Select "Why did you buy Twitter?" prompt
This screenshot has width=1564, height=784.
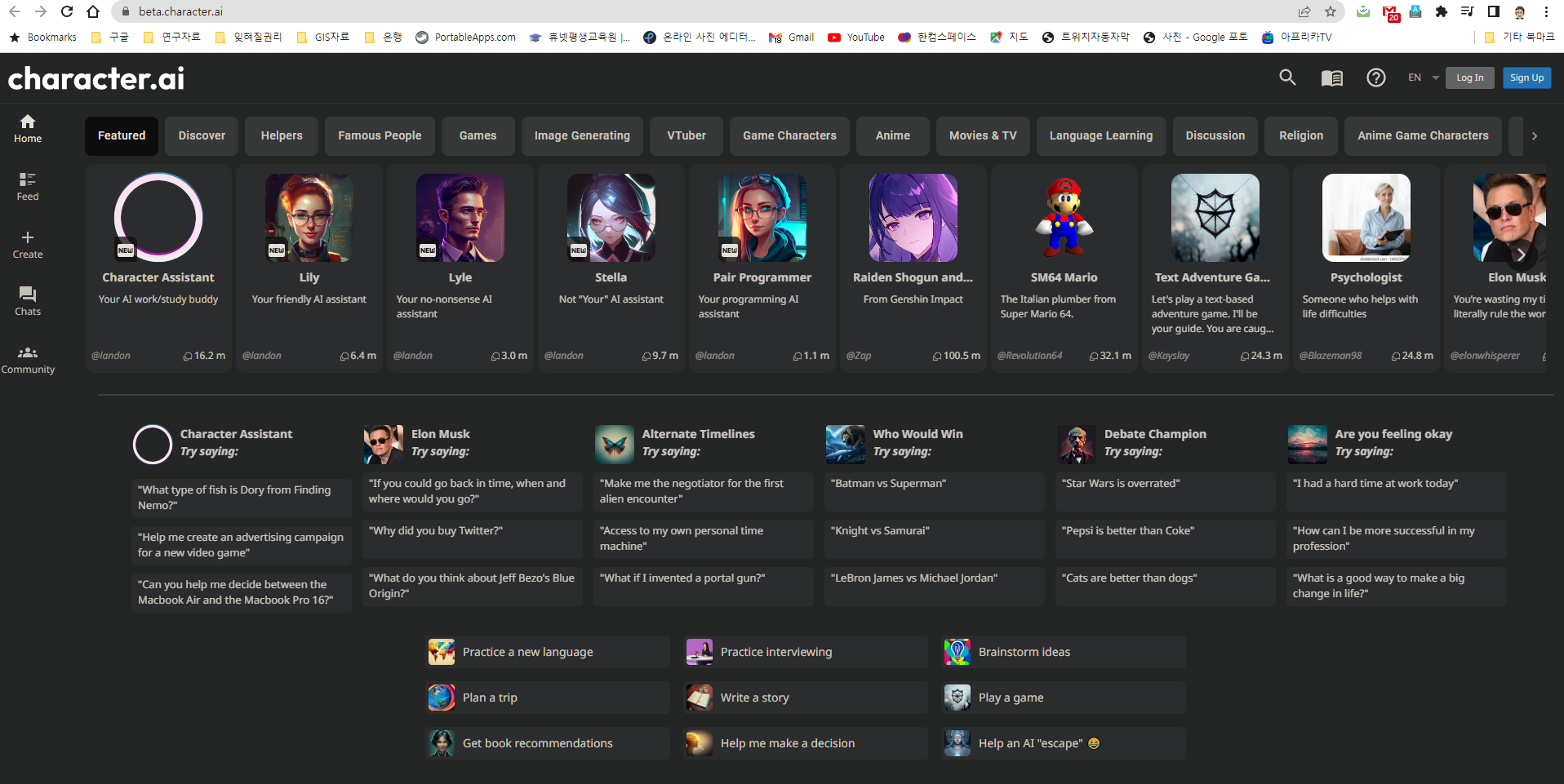click(472, 538)
